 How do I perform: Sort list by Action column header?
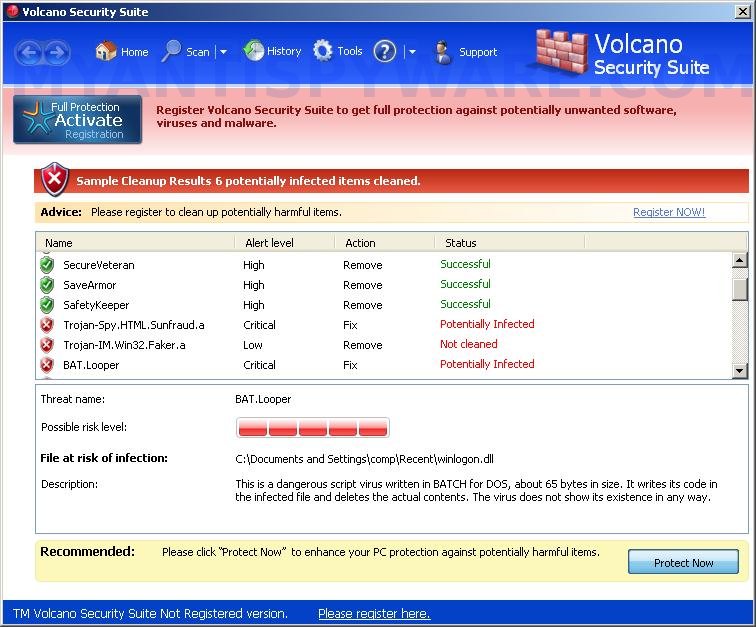[x=385, y=243]
